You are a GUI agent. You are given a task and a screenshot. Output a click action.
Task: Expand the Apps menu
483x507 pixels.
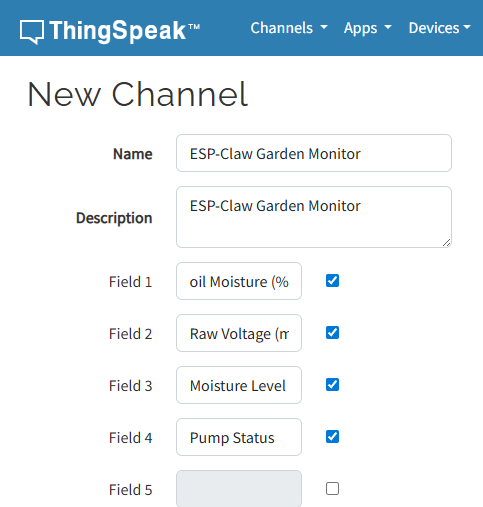368,28
